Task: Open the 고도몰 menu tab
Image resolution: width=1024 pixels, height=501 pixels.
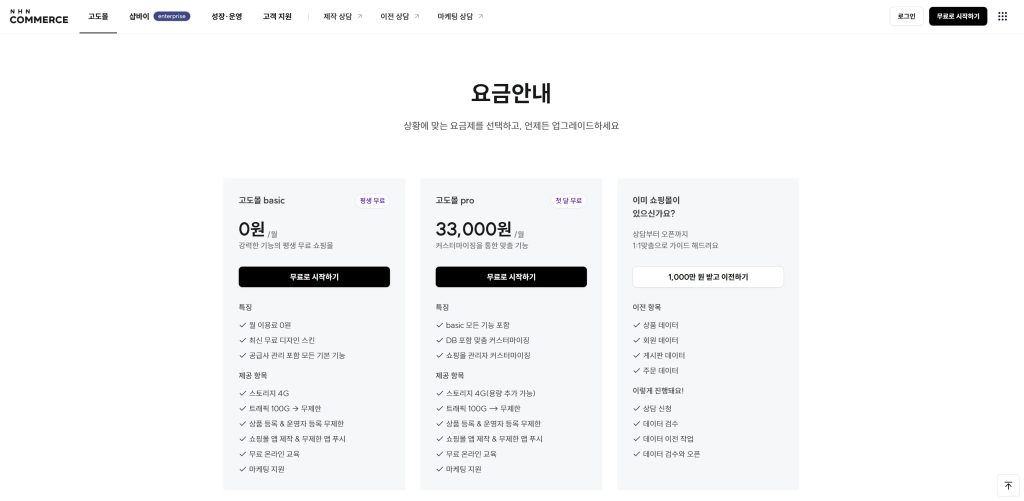Action: coord(98,16)
